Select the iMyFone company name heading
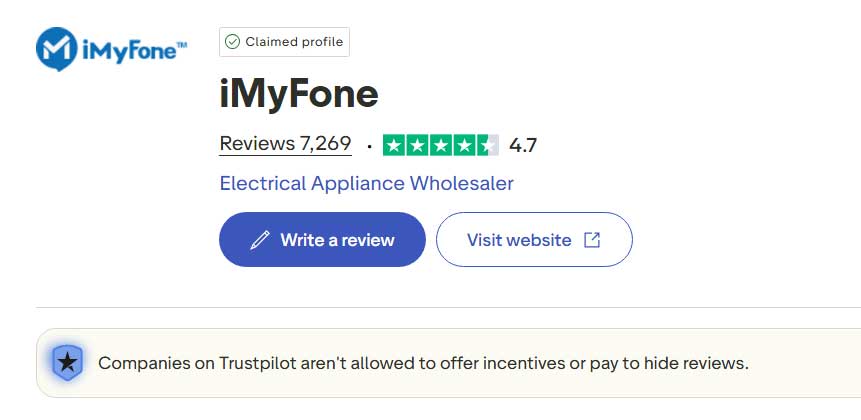This screenshot has width=861, height=420. point(298,94)
